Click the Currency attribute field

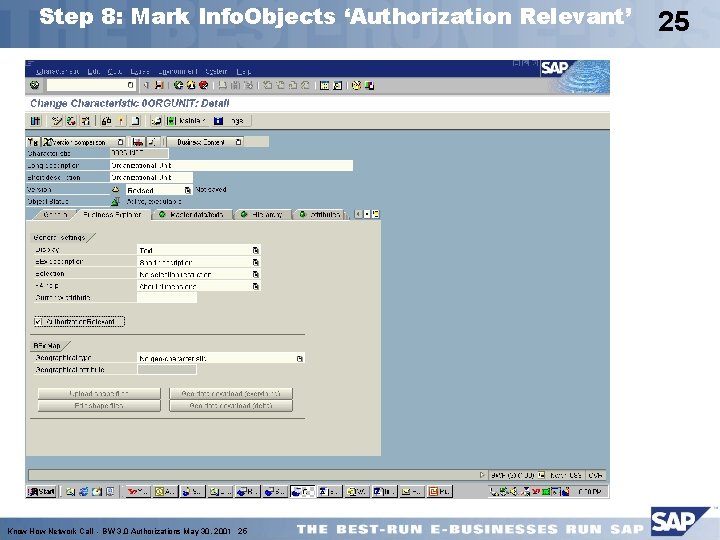[167, 298]
